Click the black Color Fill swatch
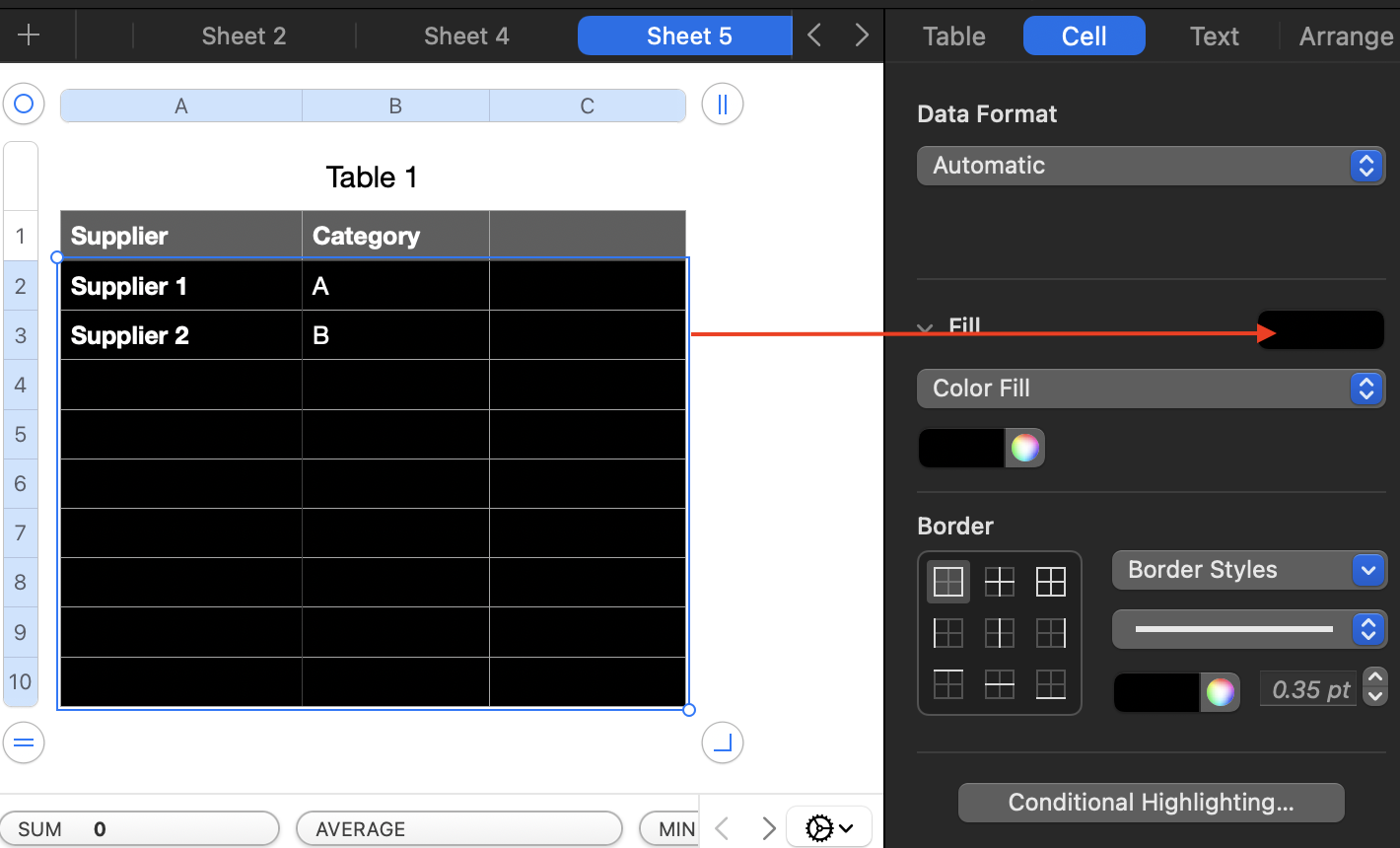 pyautogui.click(x=959, y=447)
